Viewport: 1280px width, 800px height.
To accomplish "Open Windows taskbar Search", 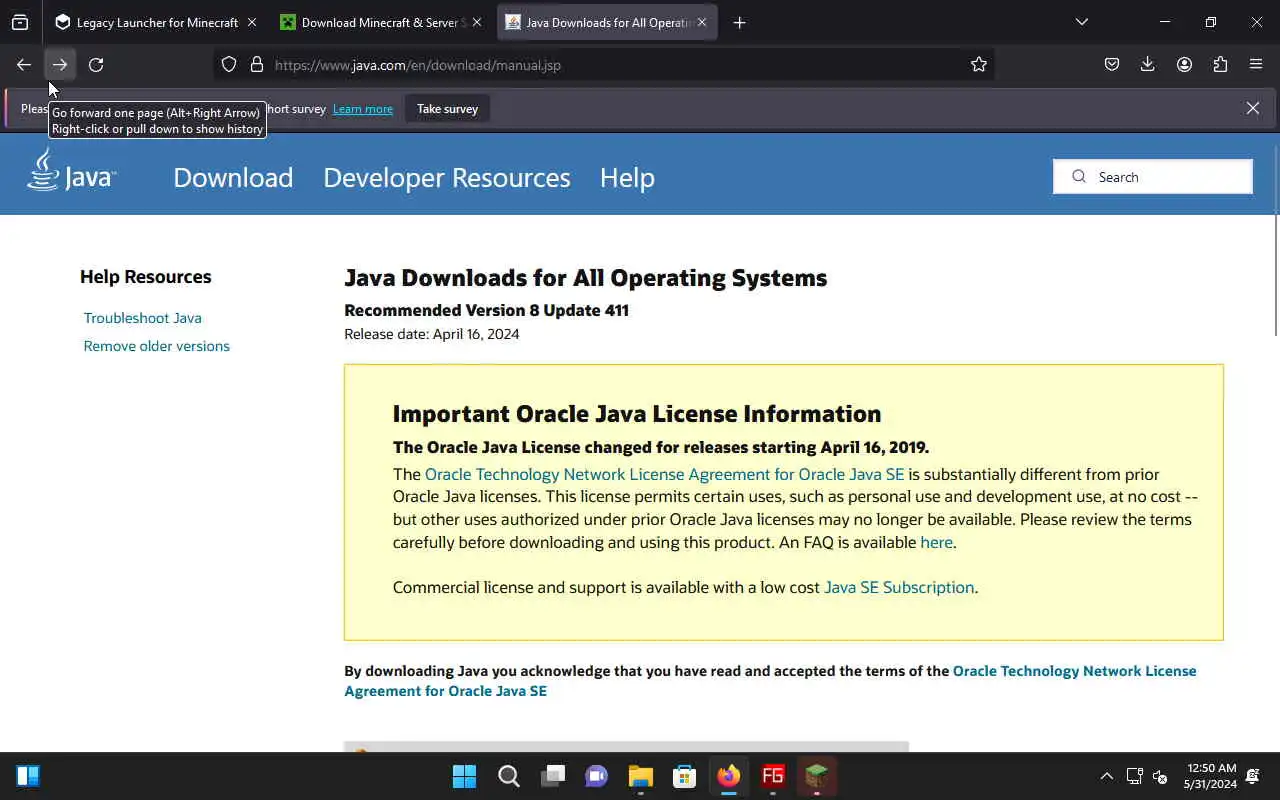I will [508, 776].
